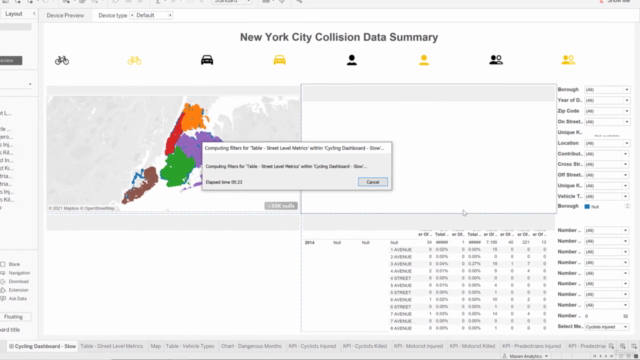Viewport: 640px width, 360px height.
Task: Click the orange Bronx region on map
Action: tap(193, 117)
